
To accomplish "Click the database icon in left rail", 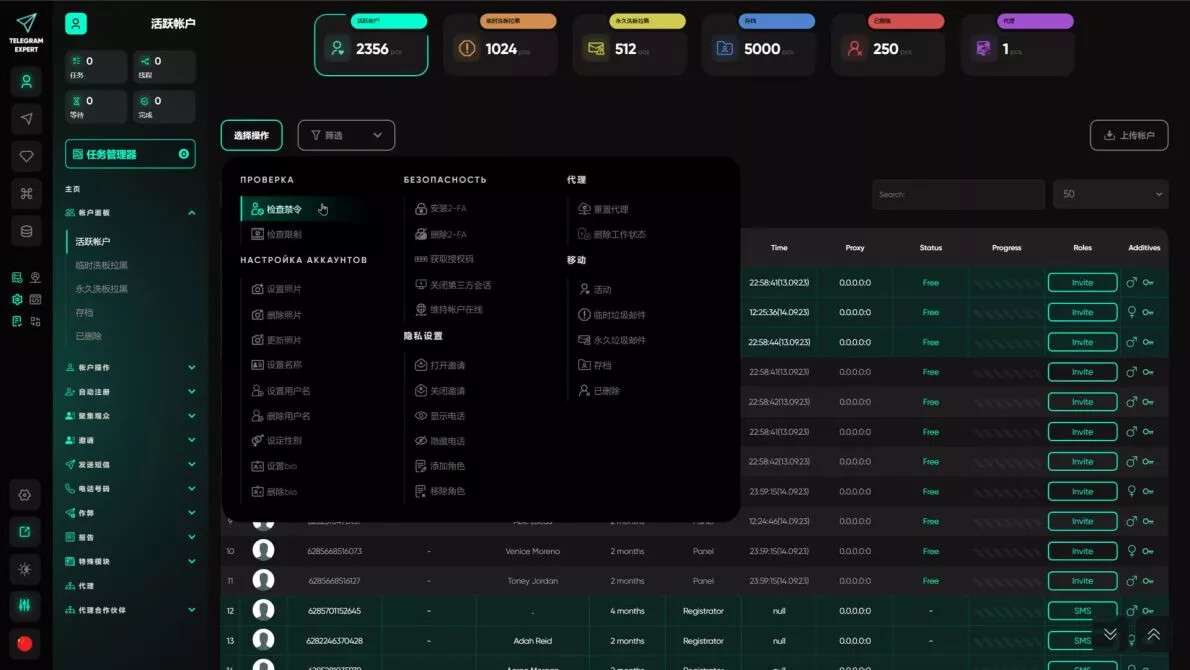I will 26,231.
